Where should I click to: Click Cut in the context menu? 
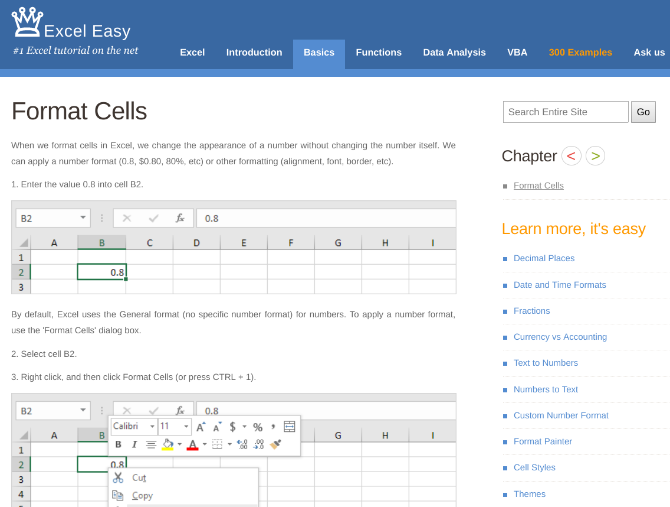point(139,478)
